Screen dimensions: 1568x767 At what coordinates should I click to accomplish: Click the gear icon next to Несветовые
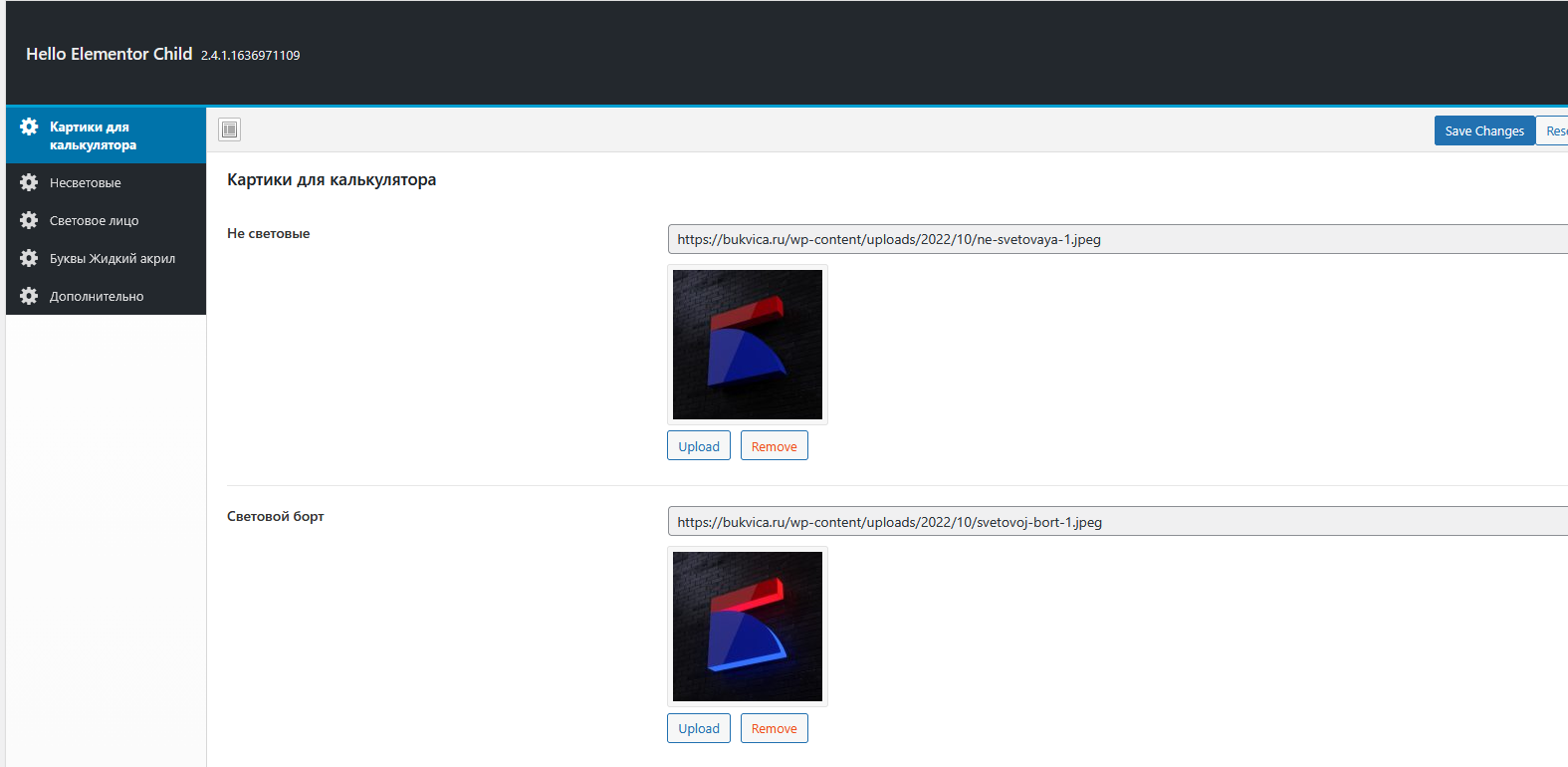pyautogui.click(x=29, y=182)
